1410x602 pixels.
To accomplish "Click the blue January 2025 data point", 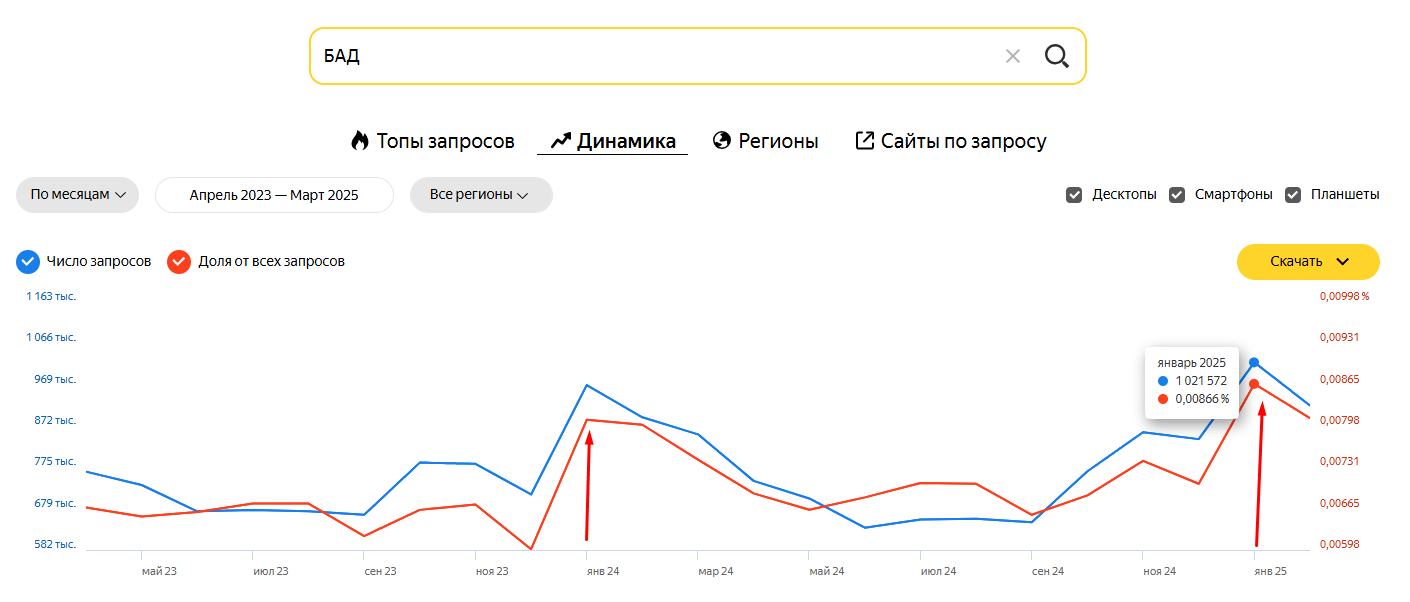I will coord(1254,362).
